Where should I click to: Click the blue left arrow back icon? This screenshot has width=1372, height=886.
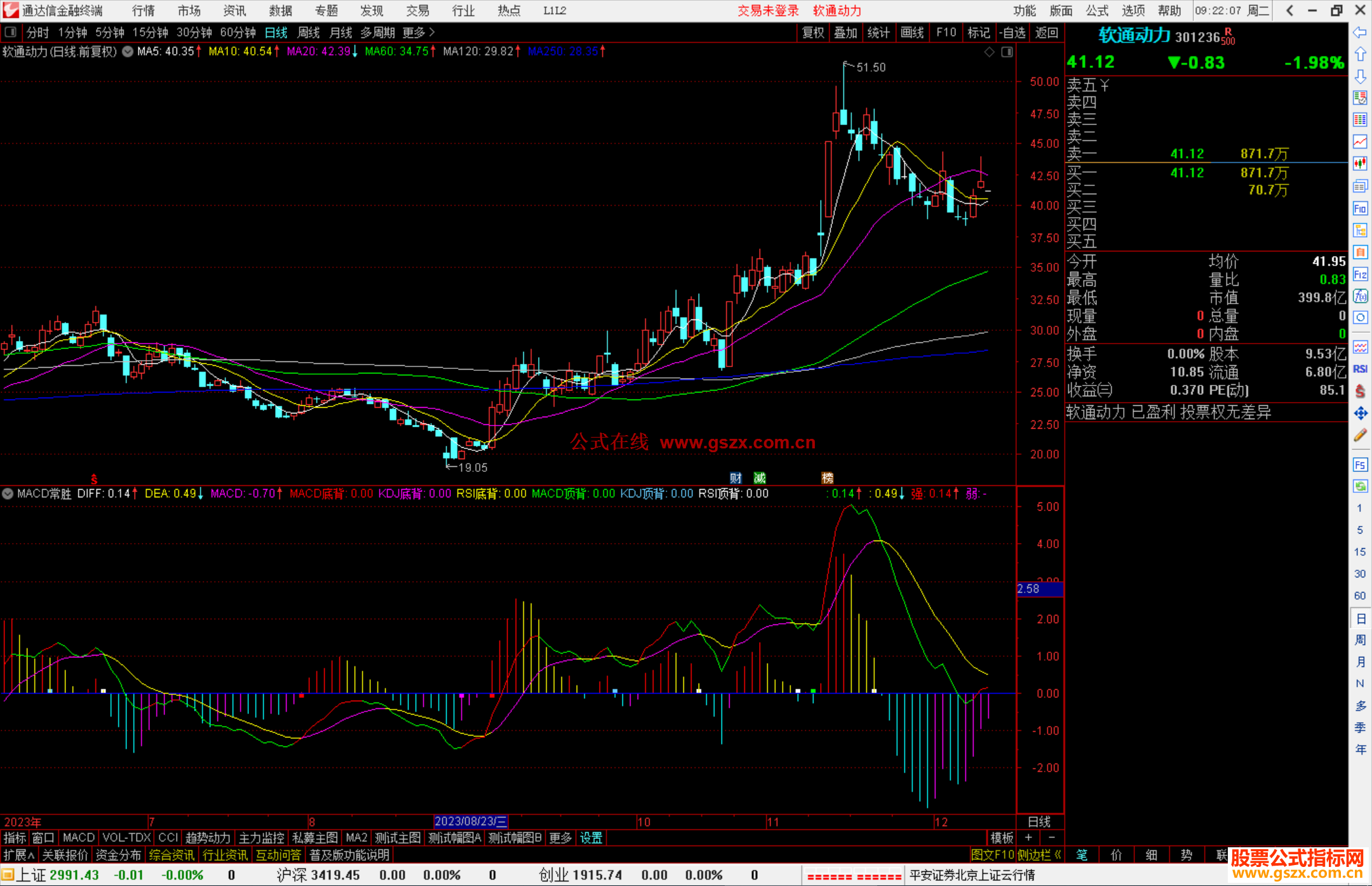(1360, 32)
